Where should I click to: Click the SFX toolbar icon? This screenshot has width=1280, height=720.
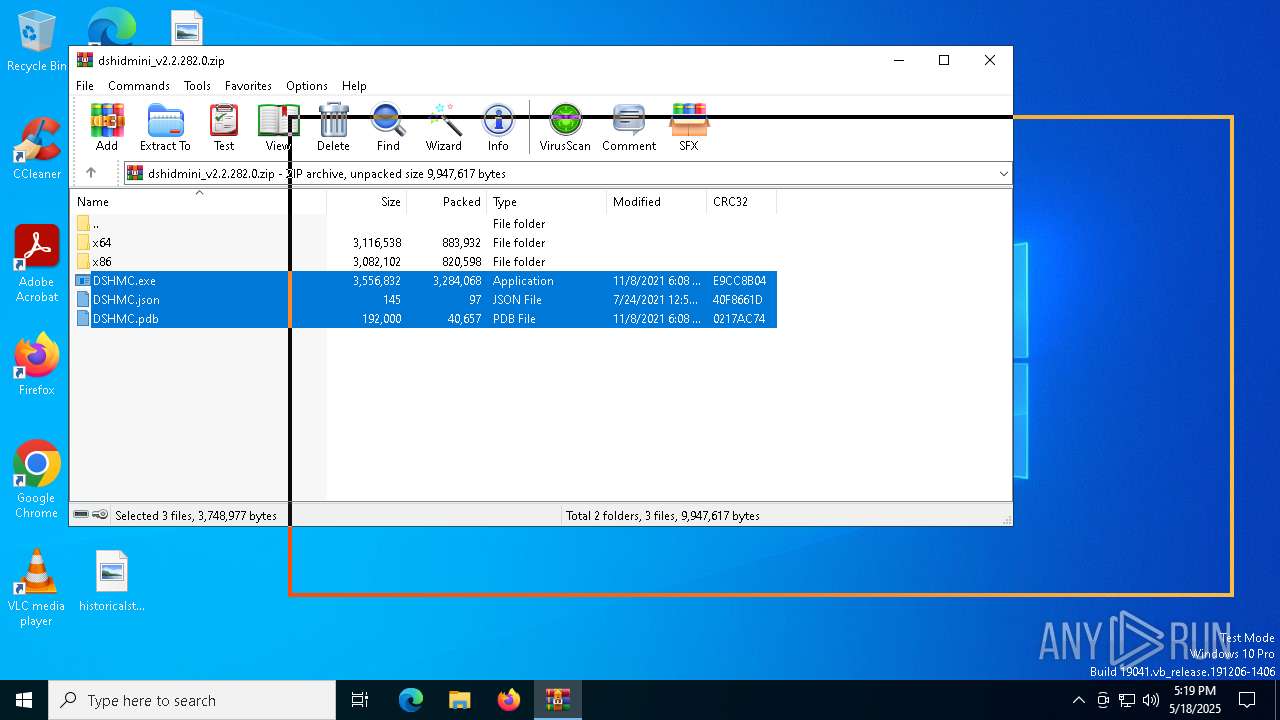(689, 127)
